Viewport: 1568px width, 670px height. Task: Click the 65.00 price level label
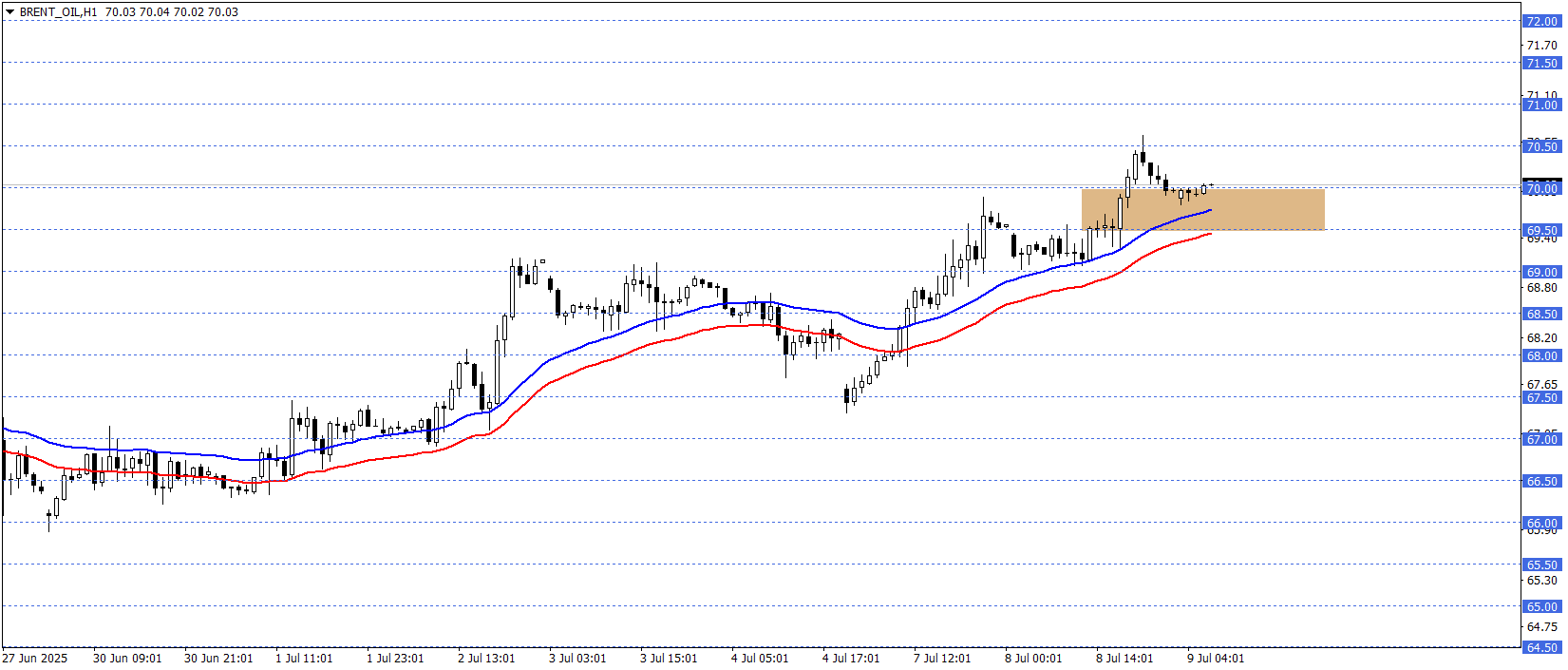point(1541,606)
